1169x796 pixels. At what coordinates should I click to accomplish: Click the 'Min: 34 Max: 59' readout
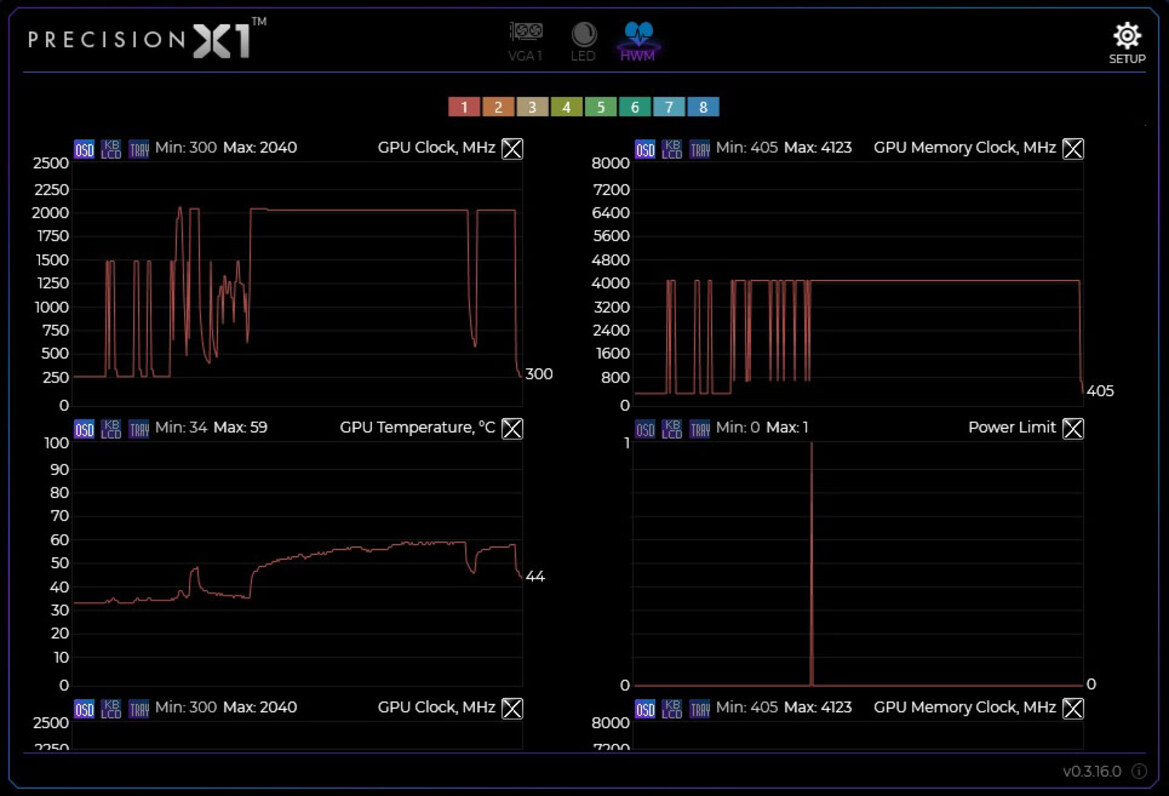211,428
